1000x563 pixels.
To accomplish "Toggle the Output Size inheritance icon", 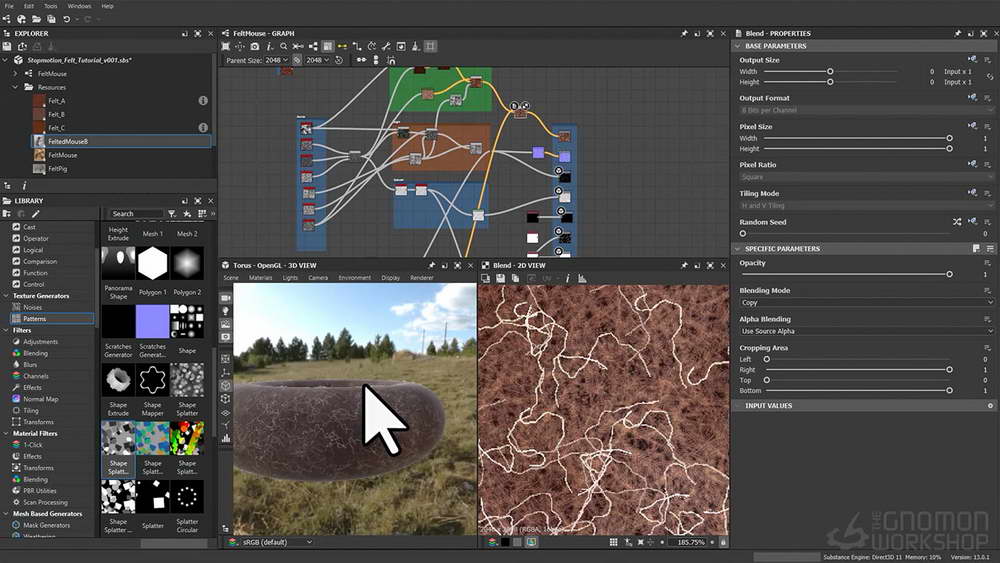I will click(972, 59).
